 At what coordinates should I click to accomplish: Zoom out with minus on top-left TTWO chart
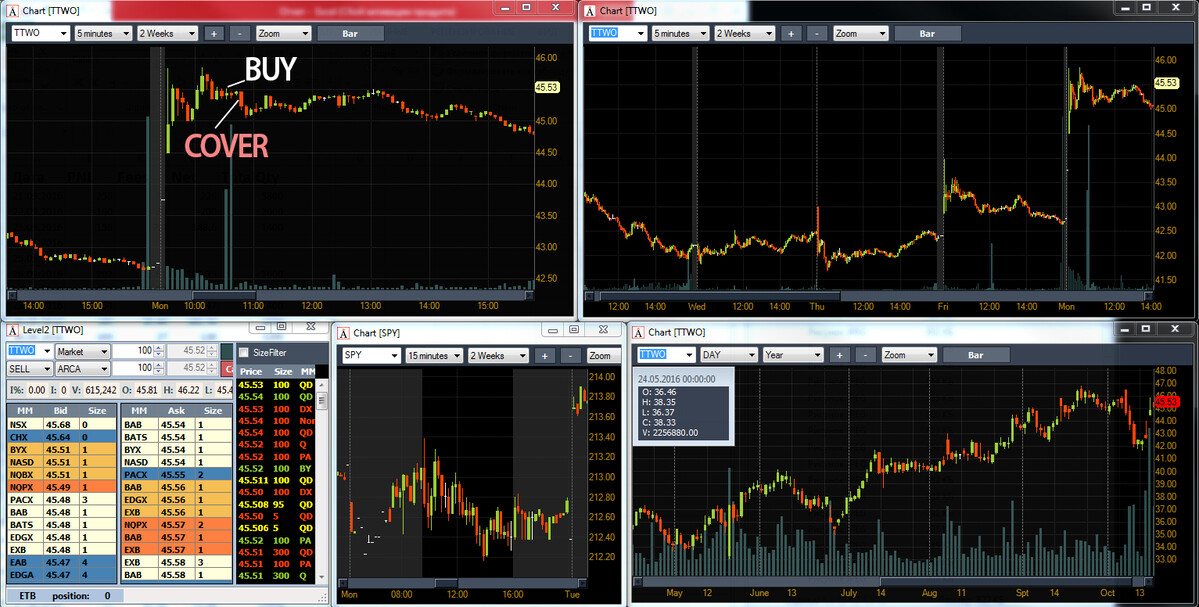point(239,34)
